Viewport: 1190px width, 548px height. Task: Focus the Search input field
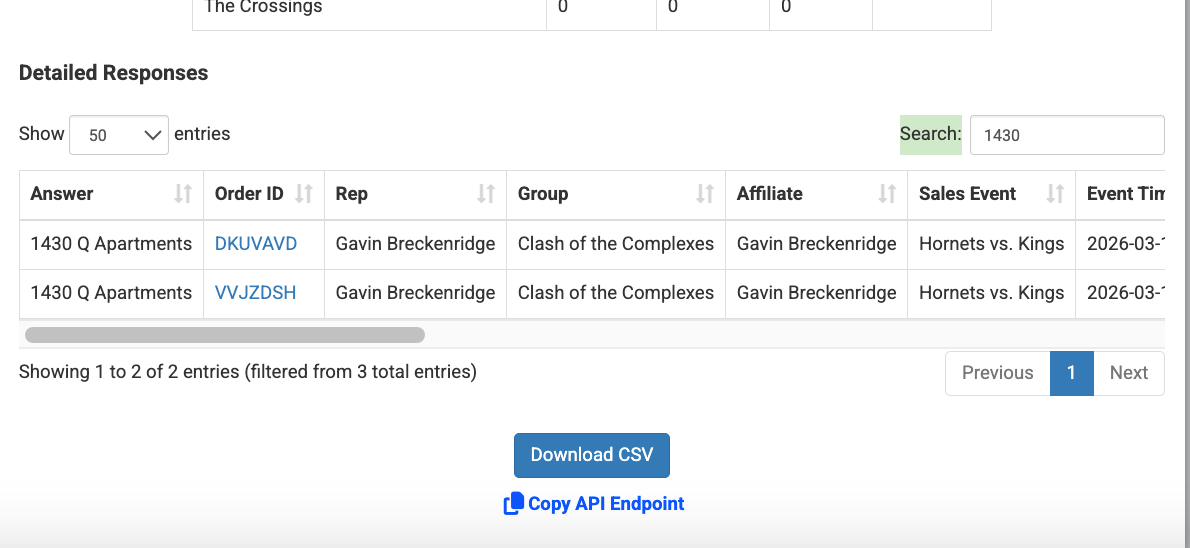click(x=1066, y=135)
